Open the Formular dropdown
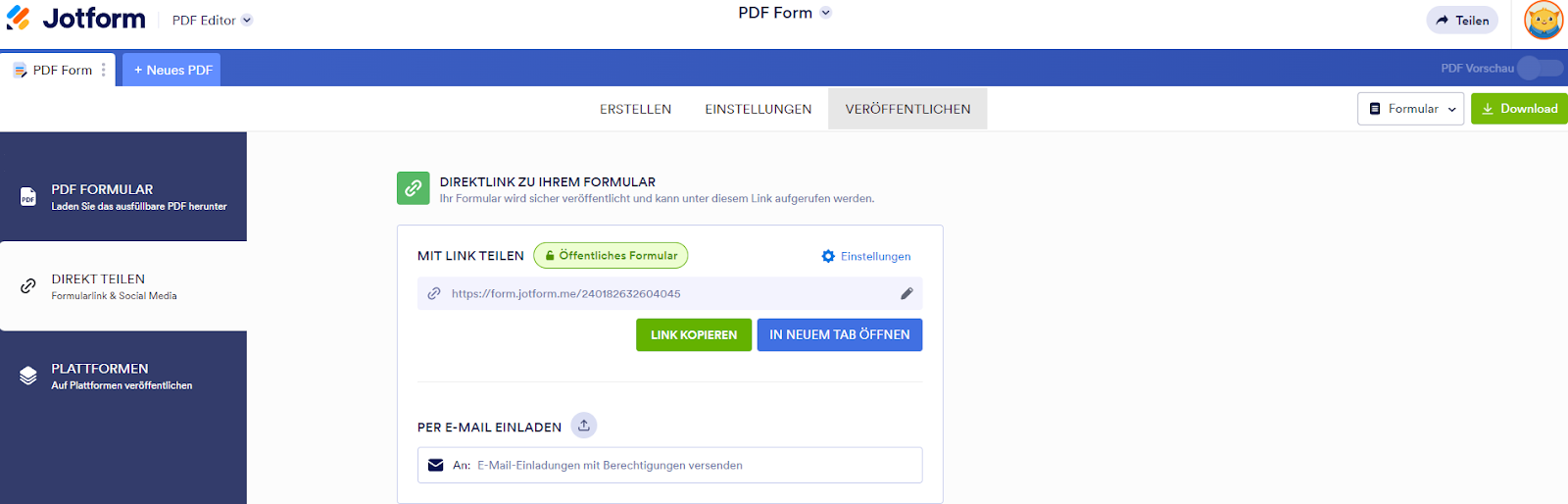Image resolution: width=1568 pixels, height=504 pixels. click(x=1412, y=109)
